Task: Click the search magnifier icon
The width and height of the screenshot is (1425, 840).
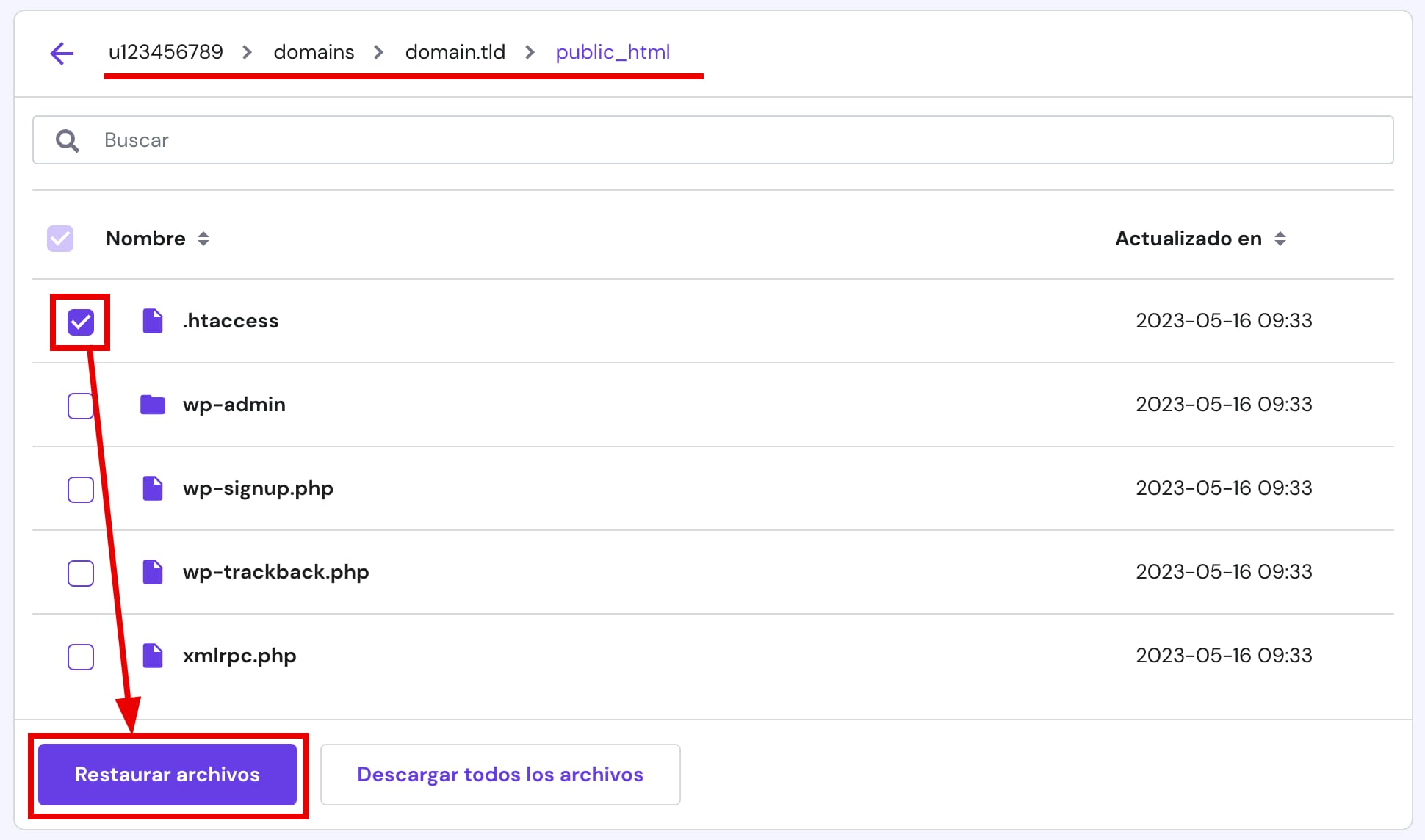Action: (x=67, y=140)
